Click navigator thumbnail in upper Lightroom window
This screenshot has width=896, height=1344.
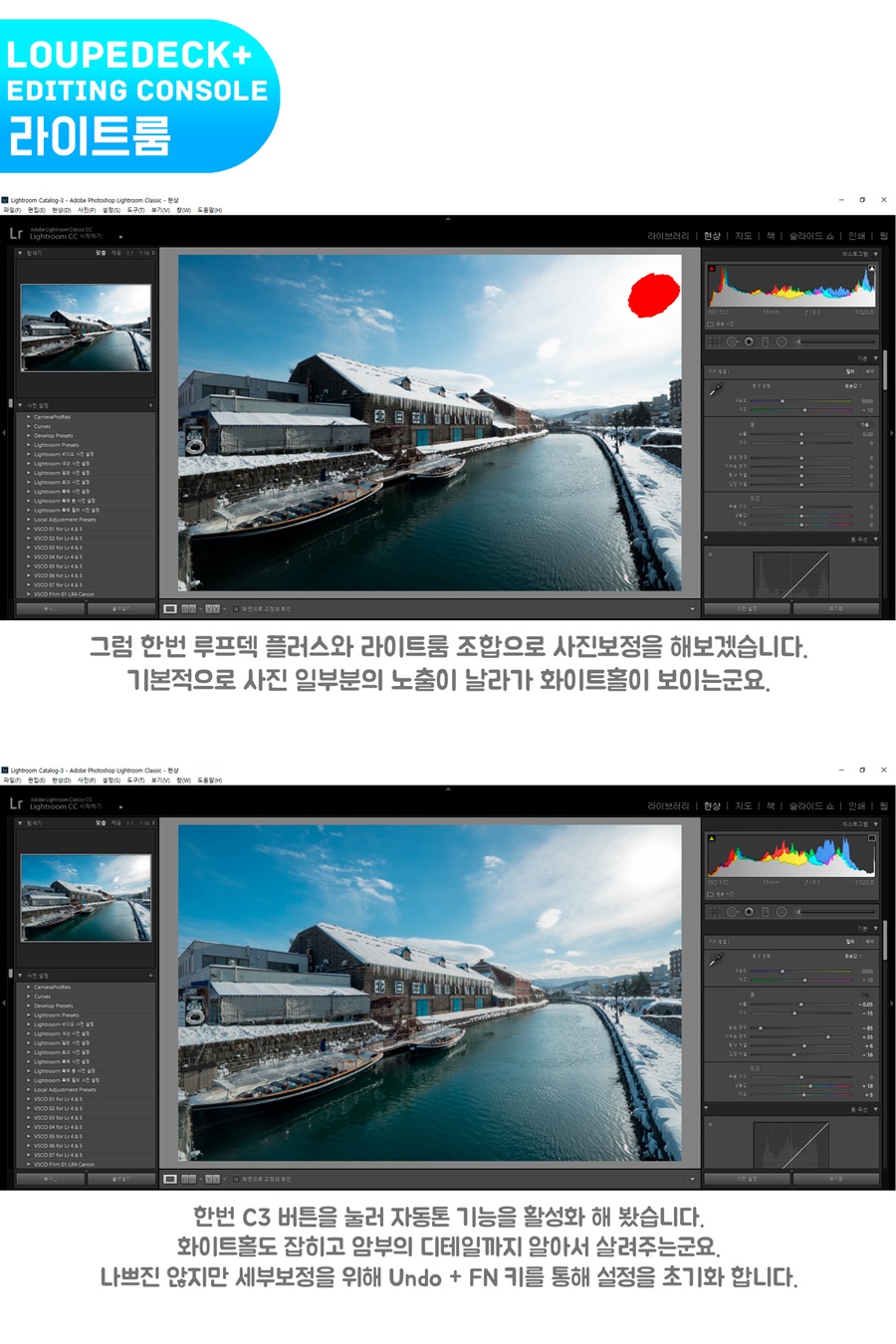(86, 328)
